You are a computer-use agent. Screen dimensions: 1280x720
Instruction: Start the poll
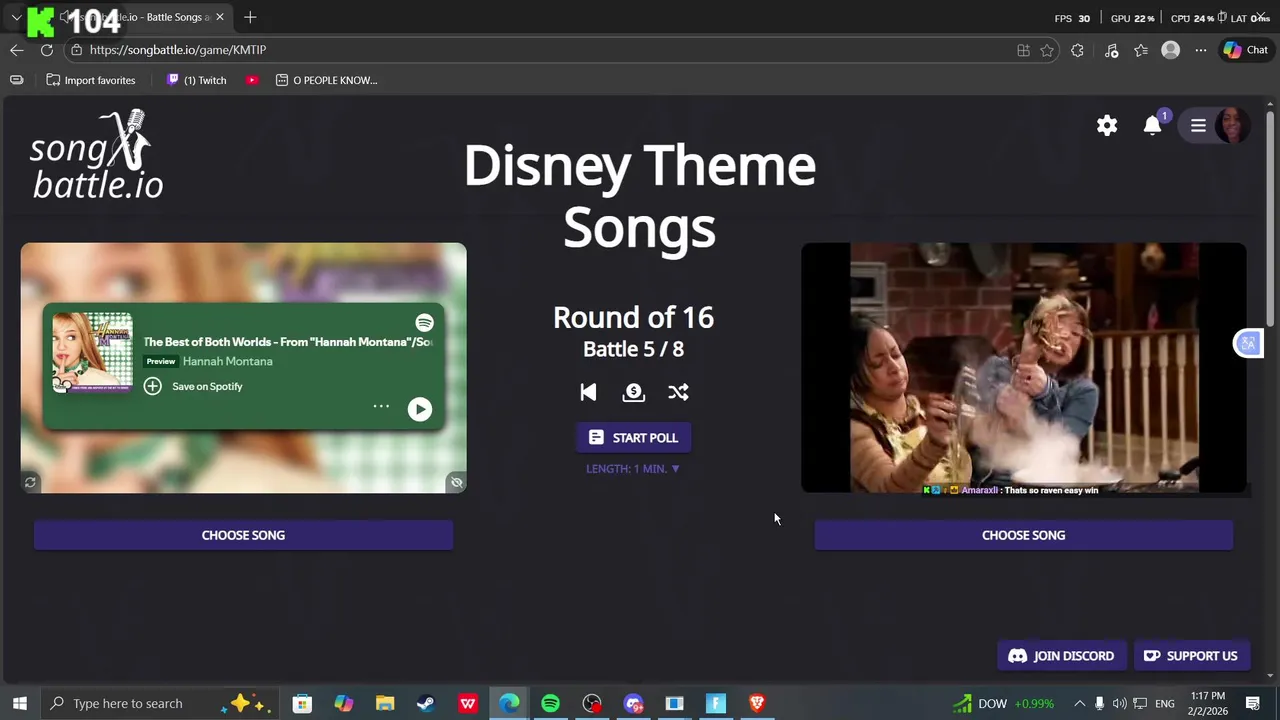[x=633, y=438]
